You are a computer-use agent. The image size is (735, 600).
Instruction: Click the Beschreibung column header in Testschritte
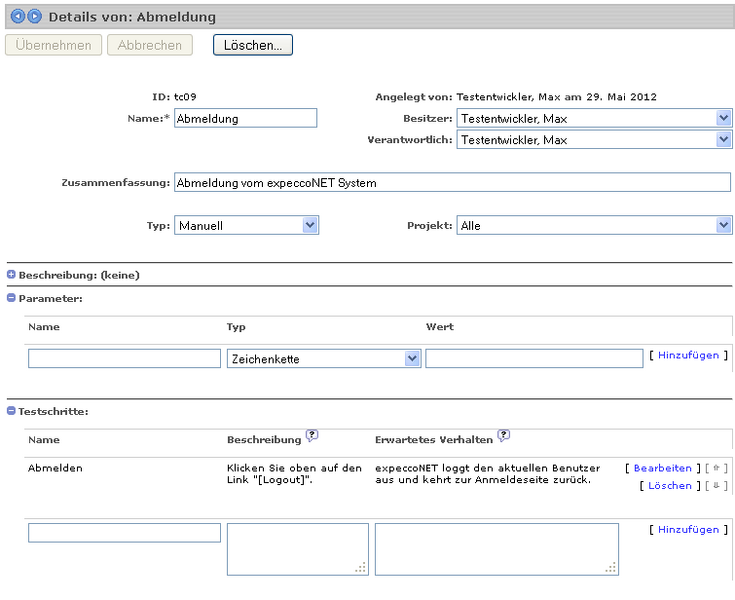(x=264, y=440)
